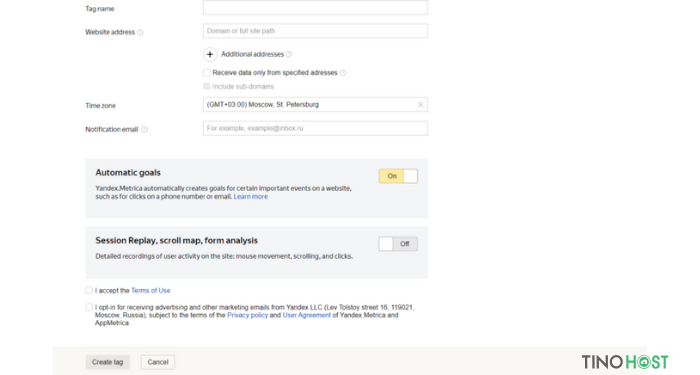Open the Privacy policy link
This screenshot has height=375, width=700.
coord(247,315)
